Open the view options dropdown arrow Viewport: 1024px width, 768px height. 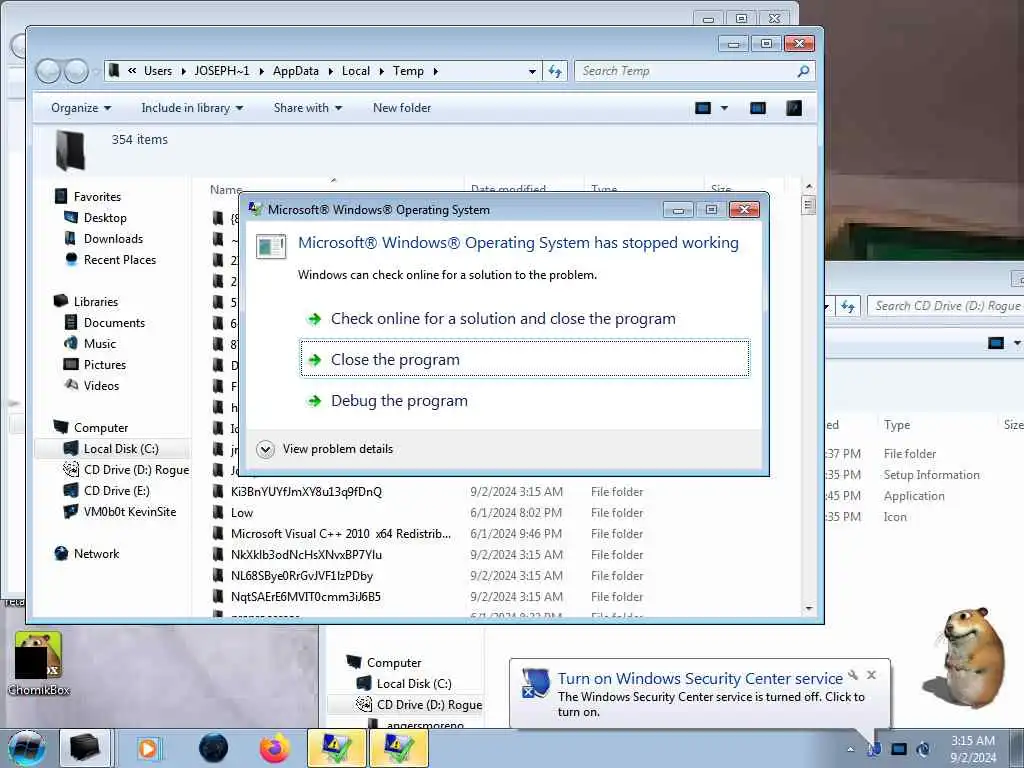[x=724, y=108]
